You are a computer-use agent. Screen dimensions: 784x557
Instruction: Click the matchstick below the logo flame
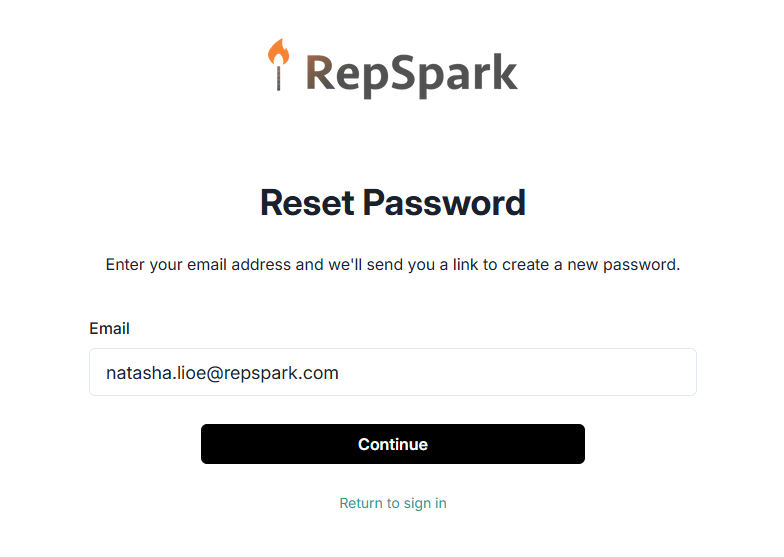[278, 78]
